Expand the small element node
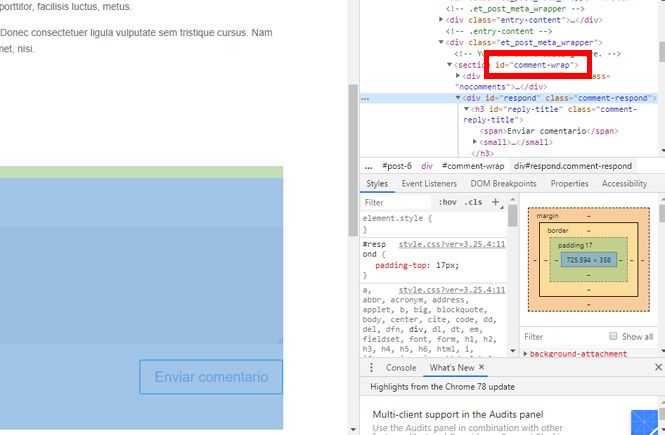This screenshot has width=665, height=435. point(476,142)
